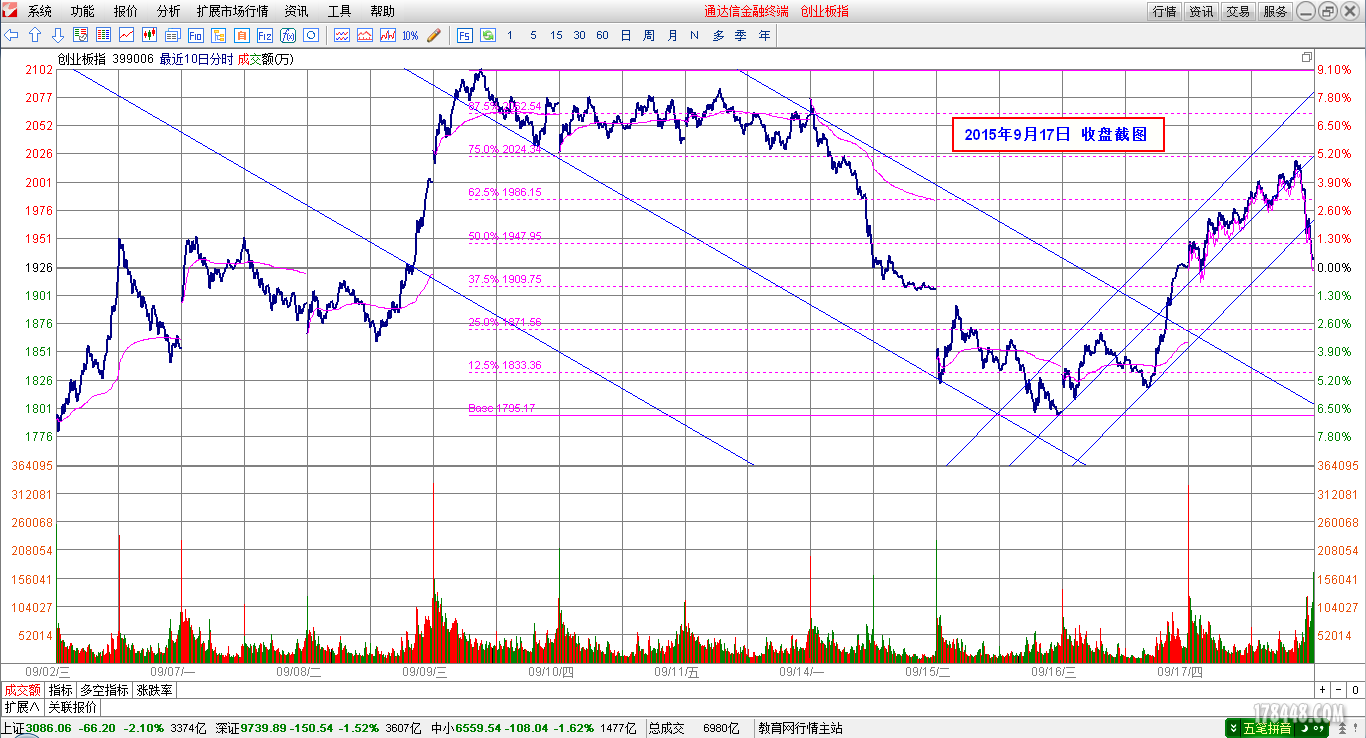Click the back (left arrow) toolbar icon

click(11, 35)
